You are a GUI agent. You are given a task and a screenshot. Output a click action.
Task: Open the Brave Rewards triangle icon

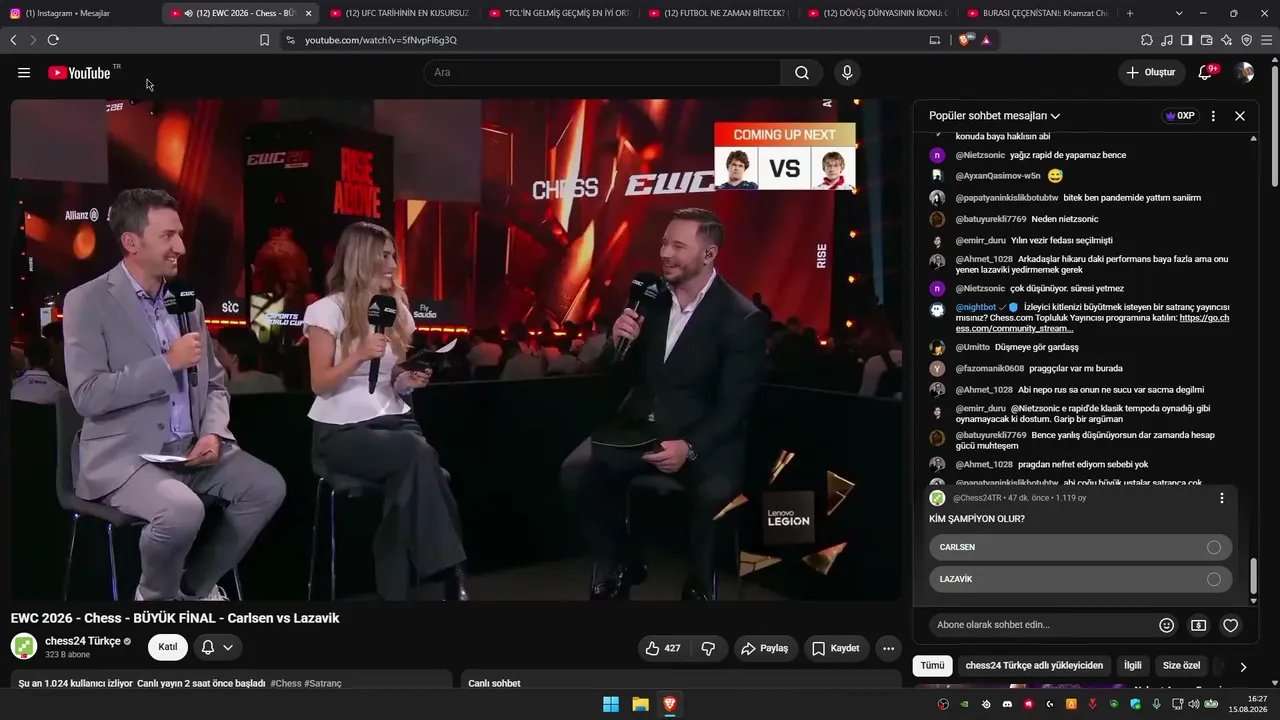(986, 40)
